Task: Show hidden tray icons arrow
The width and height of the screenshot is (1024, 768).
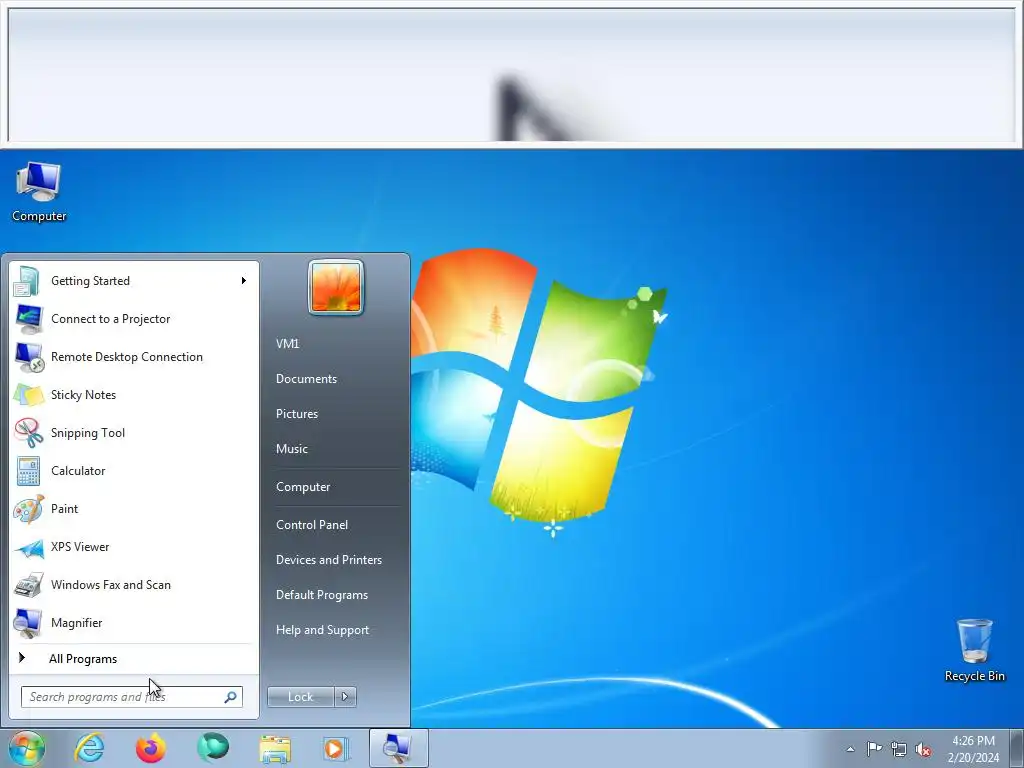Action: click(850, 749)
